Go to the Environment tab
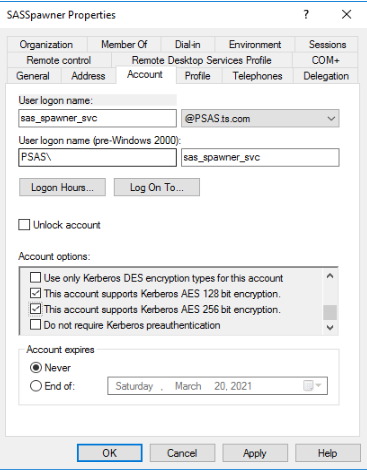The height and width of the screenshot is (472, 367). coord(255,44)
